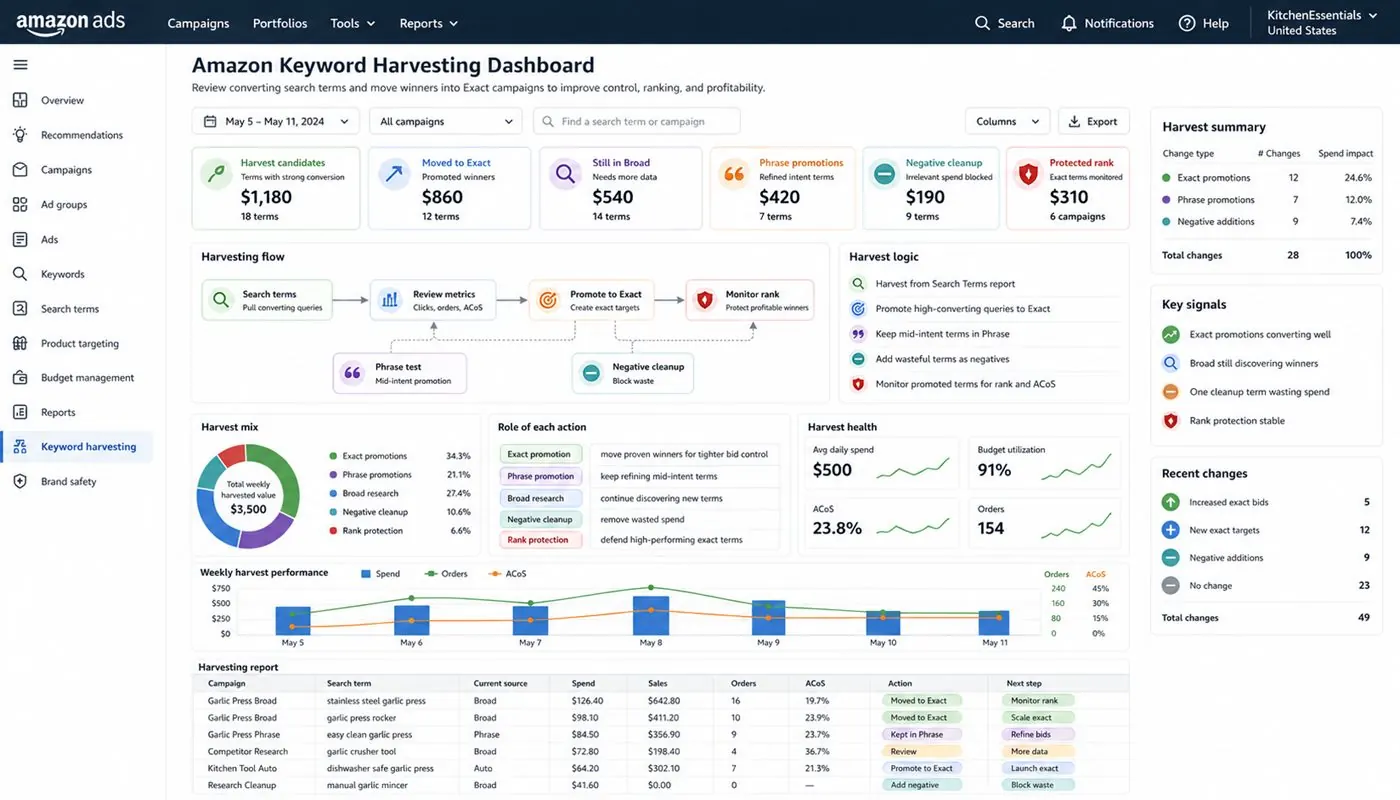This screenshot has height=800, width=1400.
Task: Click "One cleanup term wasting spend" signal
Action: (x=1259, y=392)
